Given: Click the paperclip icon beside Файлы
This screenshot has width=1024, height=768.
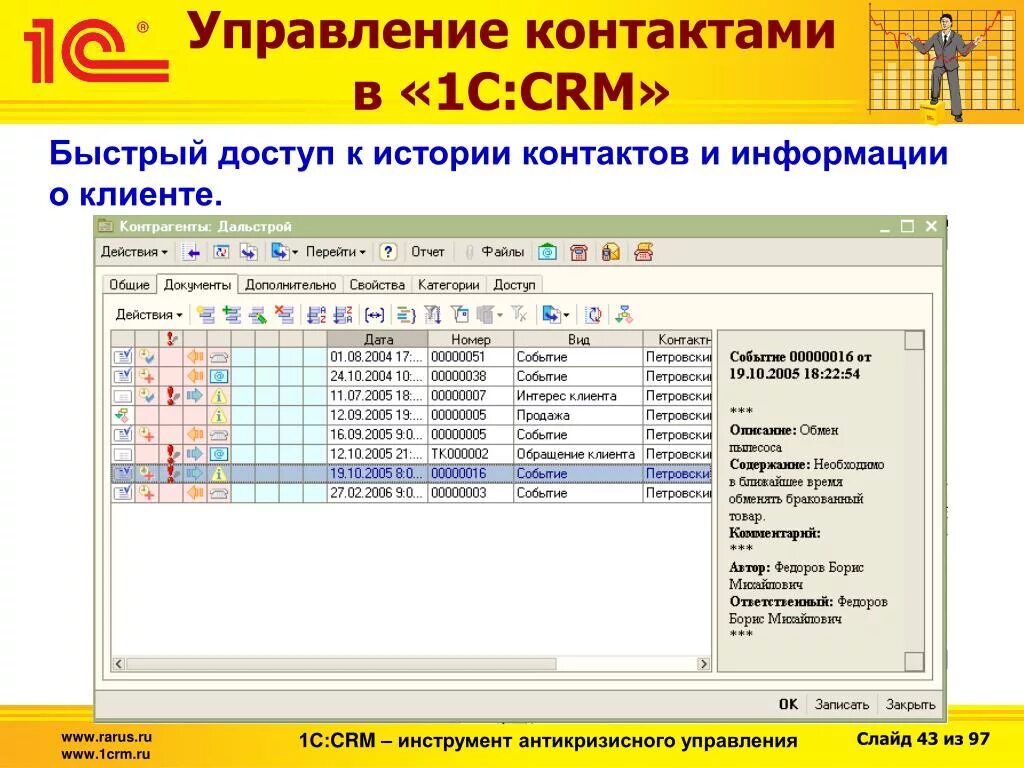Looking at the screenshot, I should click(x=469, y=252).
